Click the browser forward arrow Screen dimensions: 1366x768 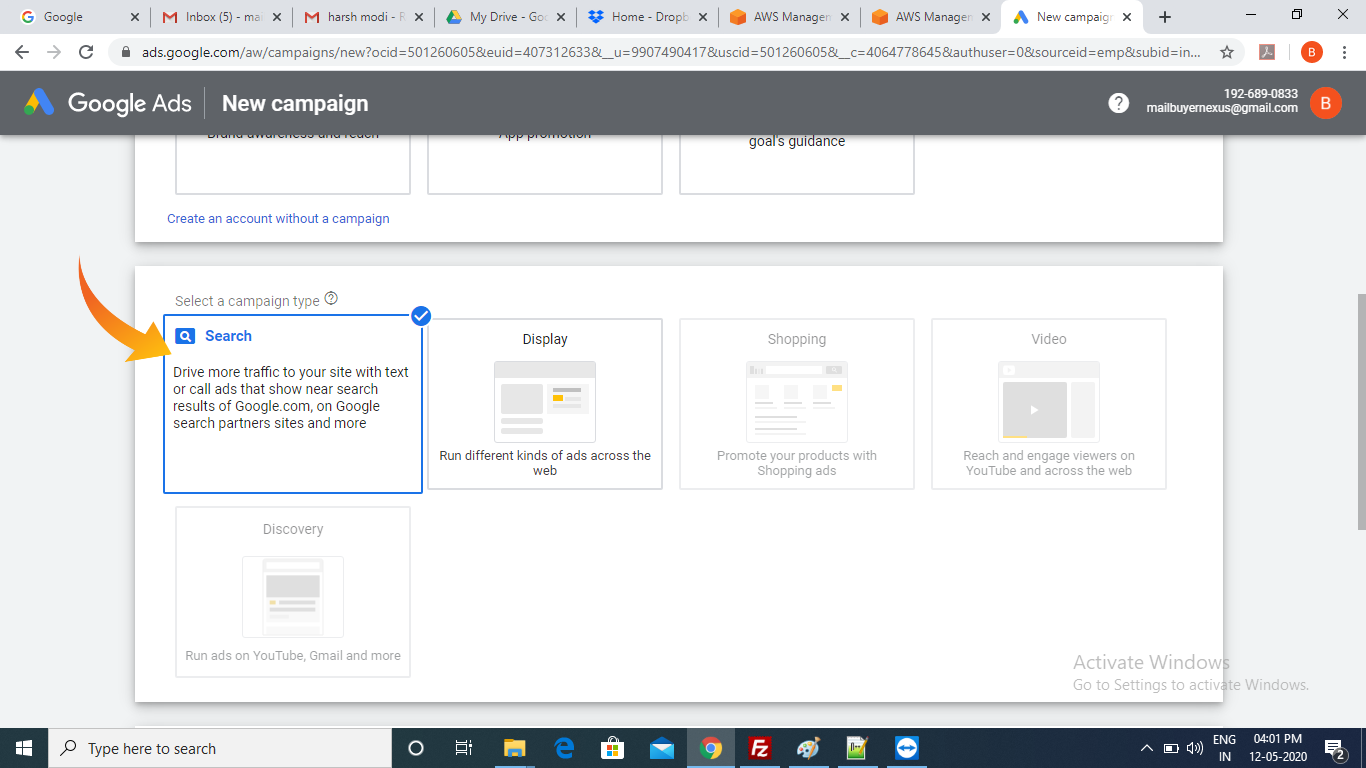tap(54, 52)
